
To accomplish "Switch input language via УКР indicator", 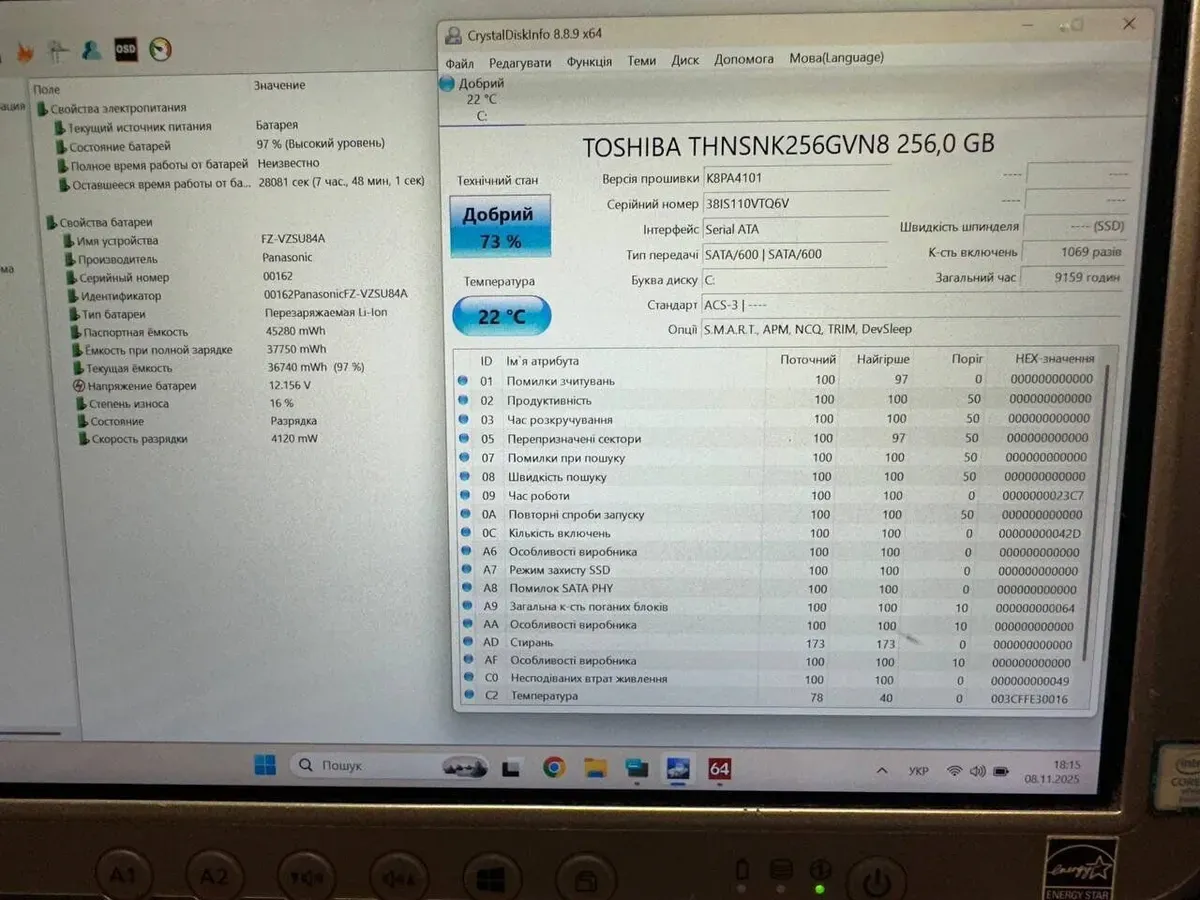I will point(917,771).
